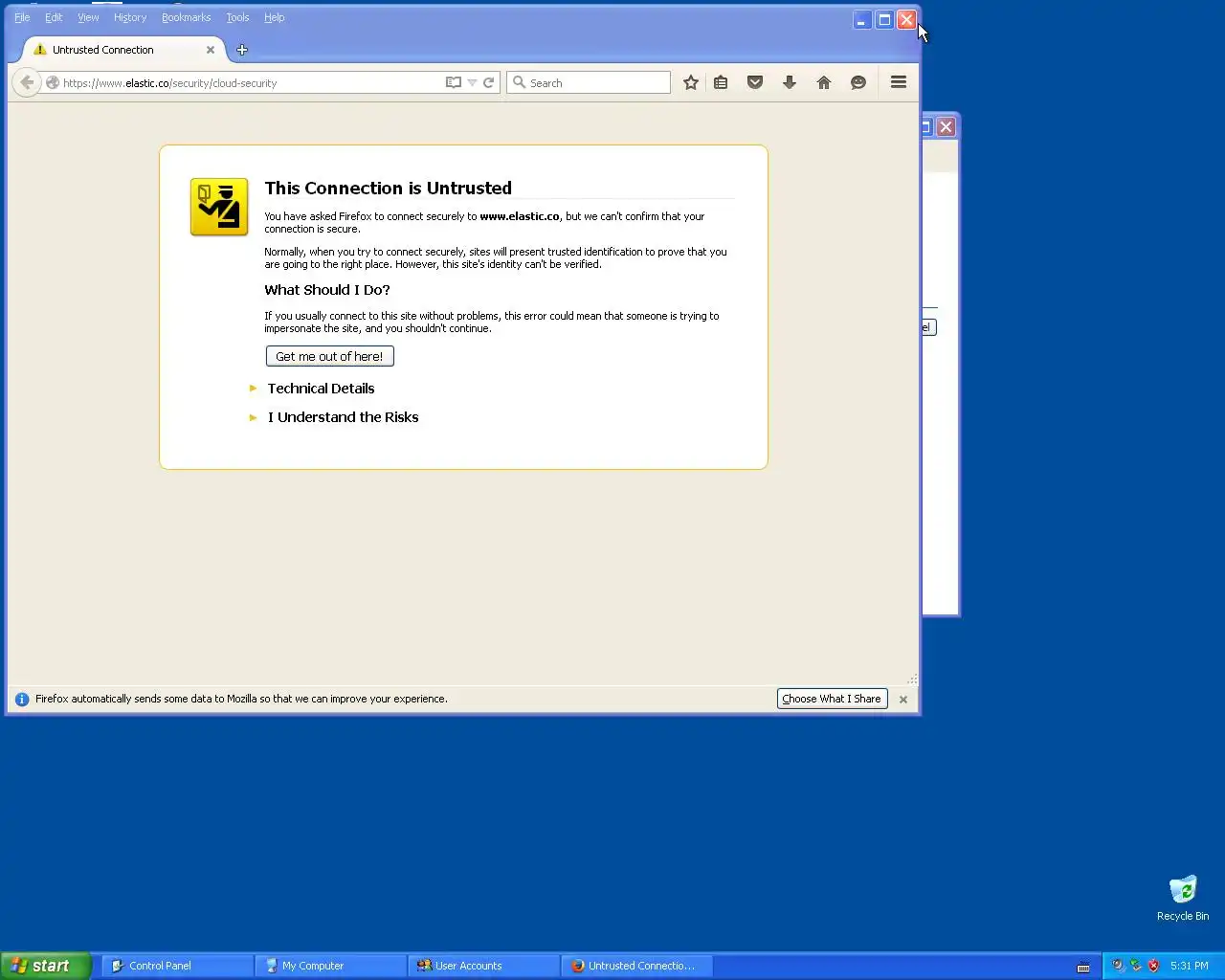This screenshot has width=1225, height=980.
Task: Open the Help menu
Action: (275, 17)
